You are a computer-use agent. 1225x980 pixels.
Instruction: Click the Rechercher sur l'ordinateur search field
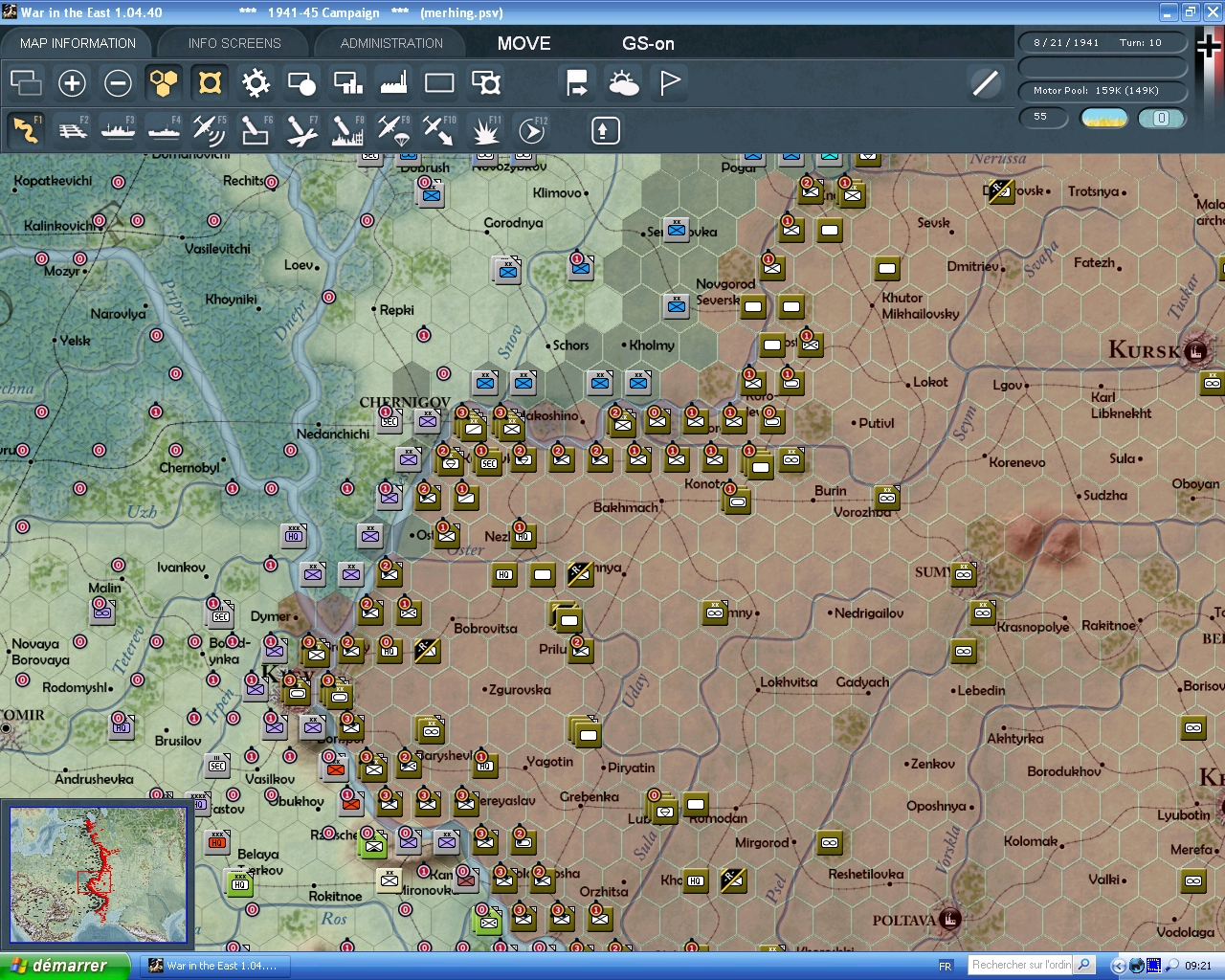coord(1021,965)
